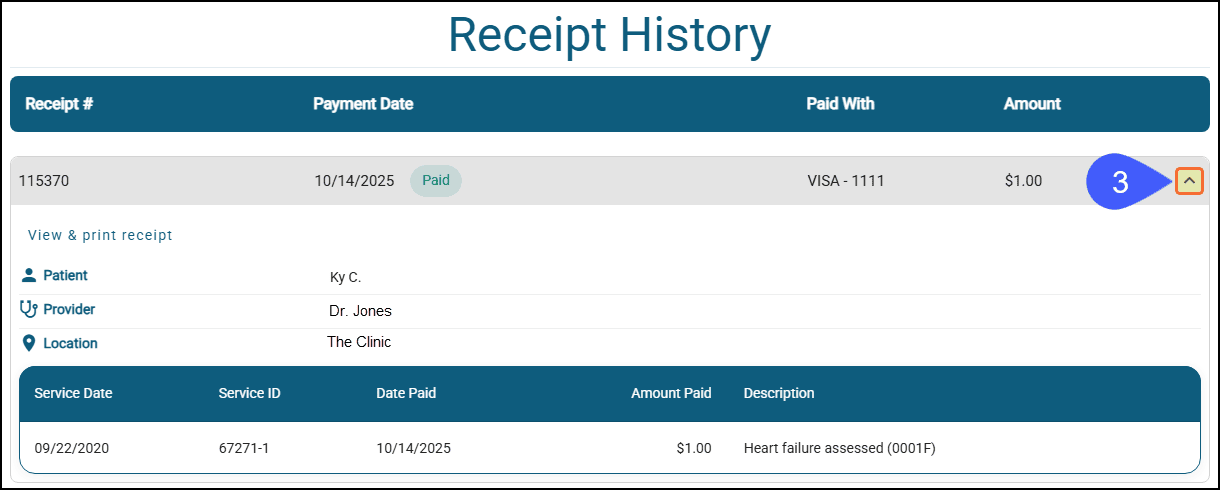Click the Amount column header

pos(1032,104)
